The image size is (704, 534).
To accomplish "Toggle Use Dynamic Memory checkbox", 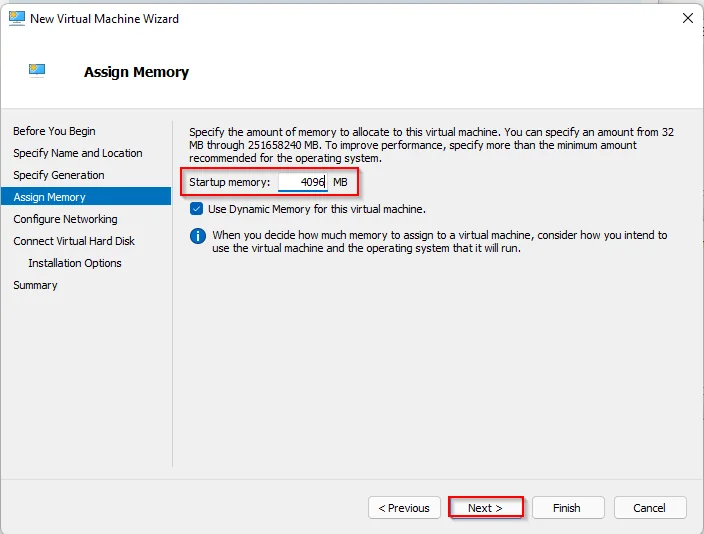I will click(x=196, y=209).
